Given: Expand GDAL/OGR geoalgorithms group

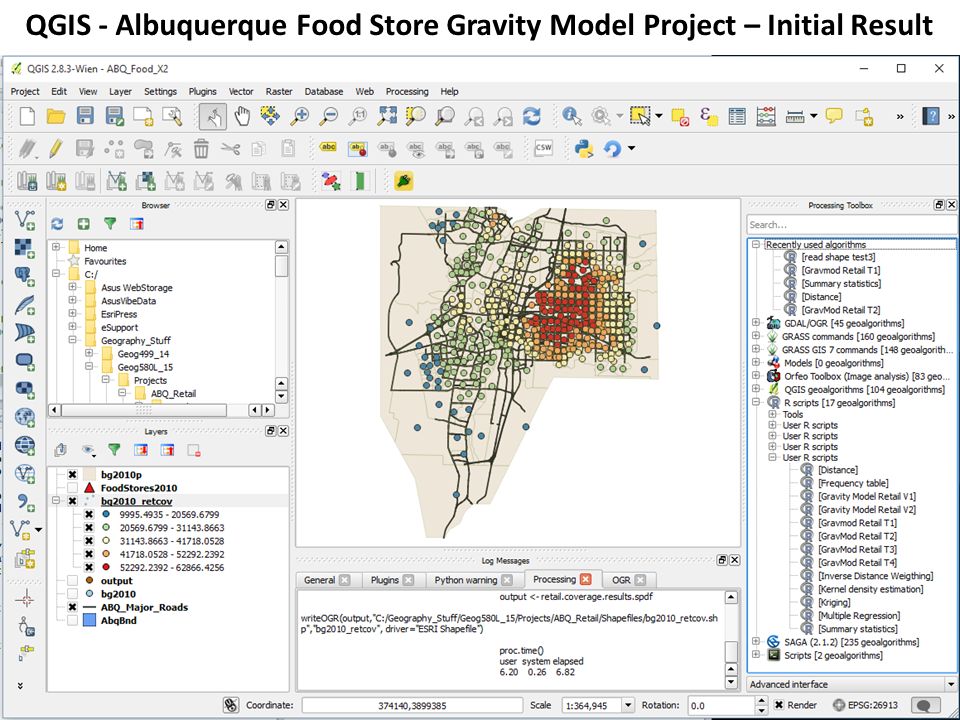Looking at the screenshot, I should tap(756, 323).
